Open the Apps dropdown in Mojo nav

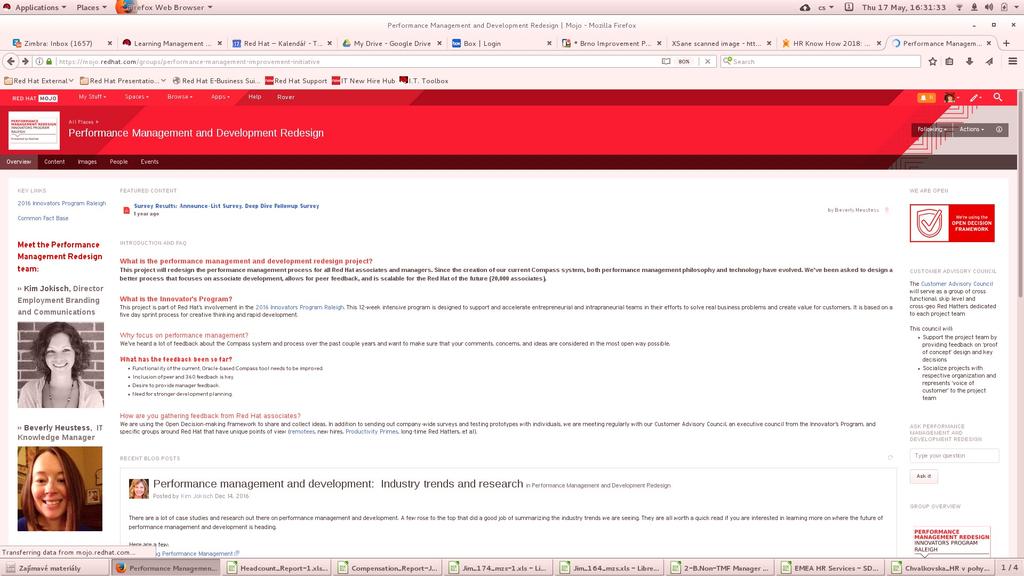(x=220, y=97)
